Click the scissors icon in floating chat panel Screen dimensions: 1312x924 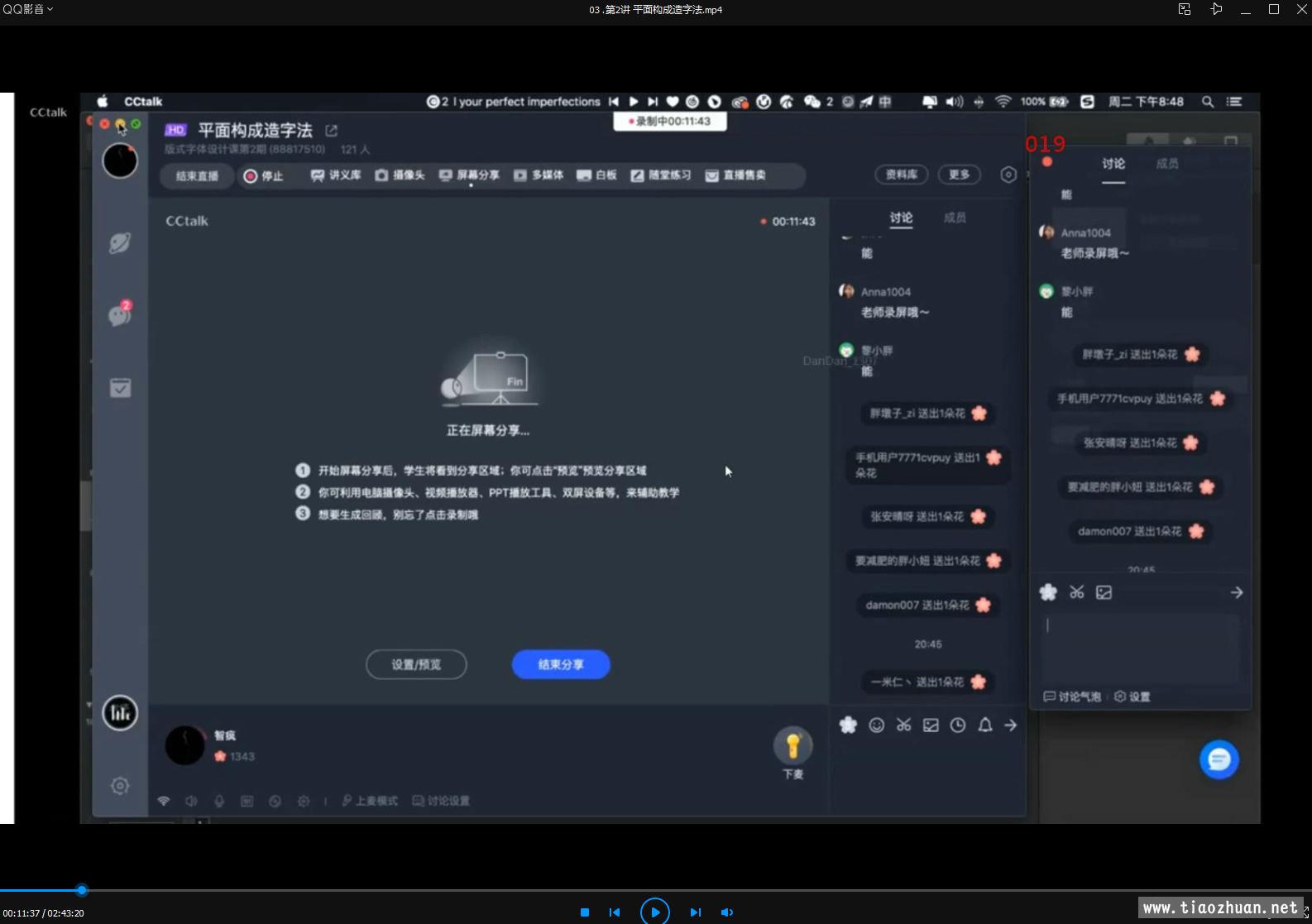(1076, 592)
